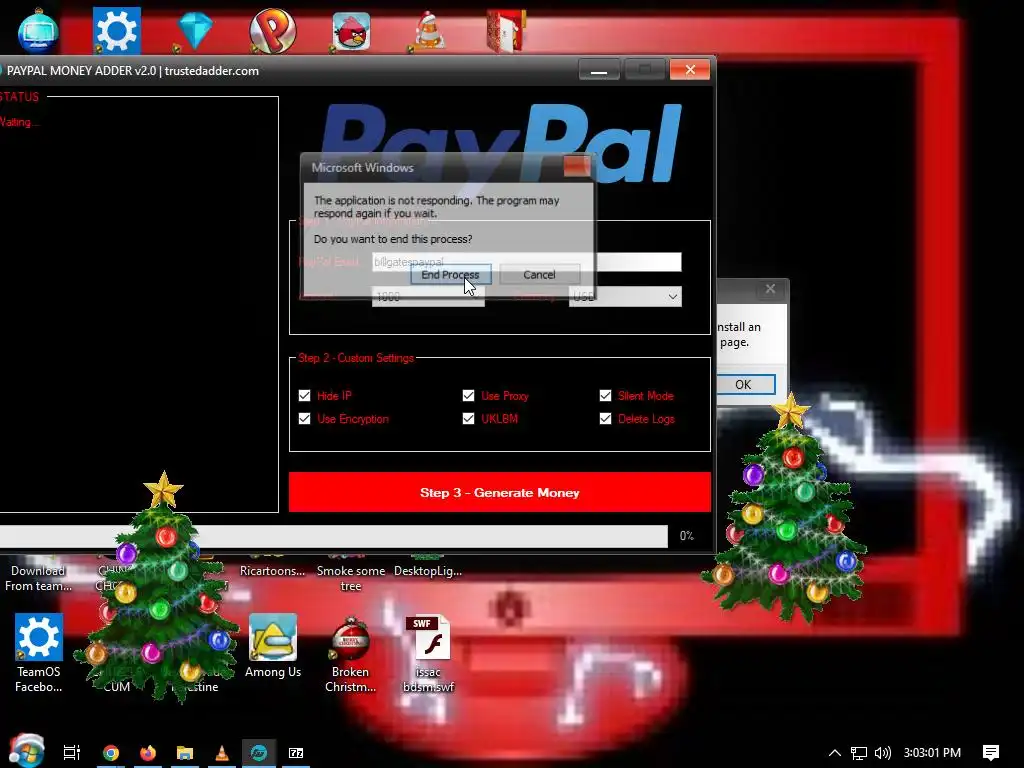Click Step 3 - Generate Money button
The image size is (1024, 768).
coord(500,492)
